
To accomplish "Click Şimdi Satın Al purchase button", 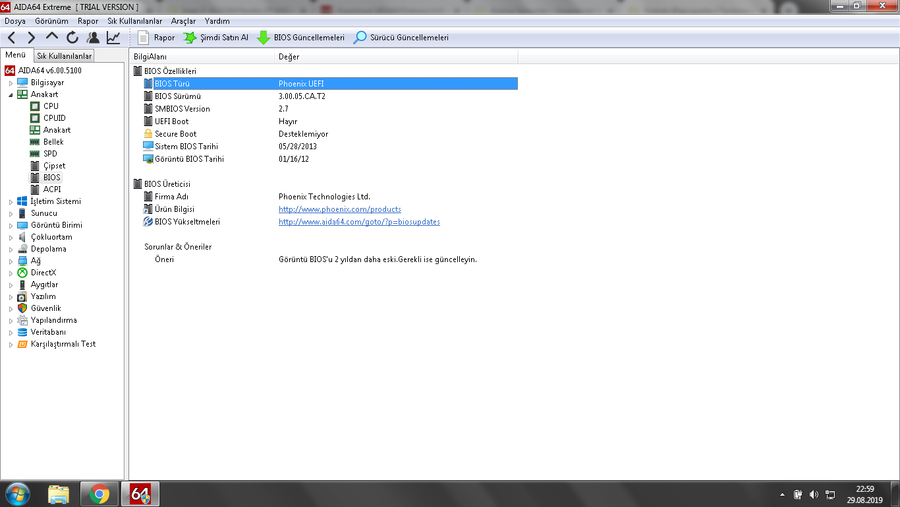I will 216,38.
